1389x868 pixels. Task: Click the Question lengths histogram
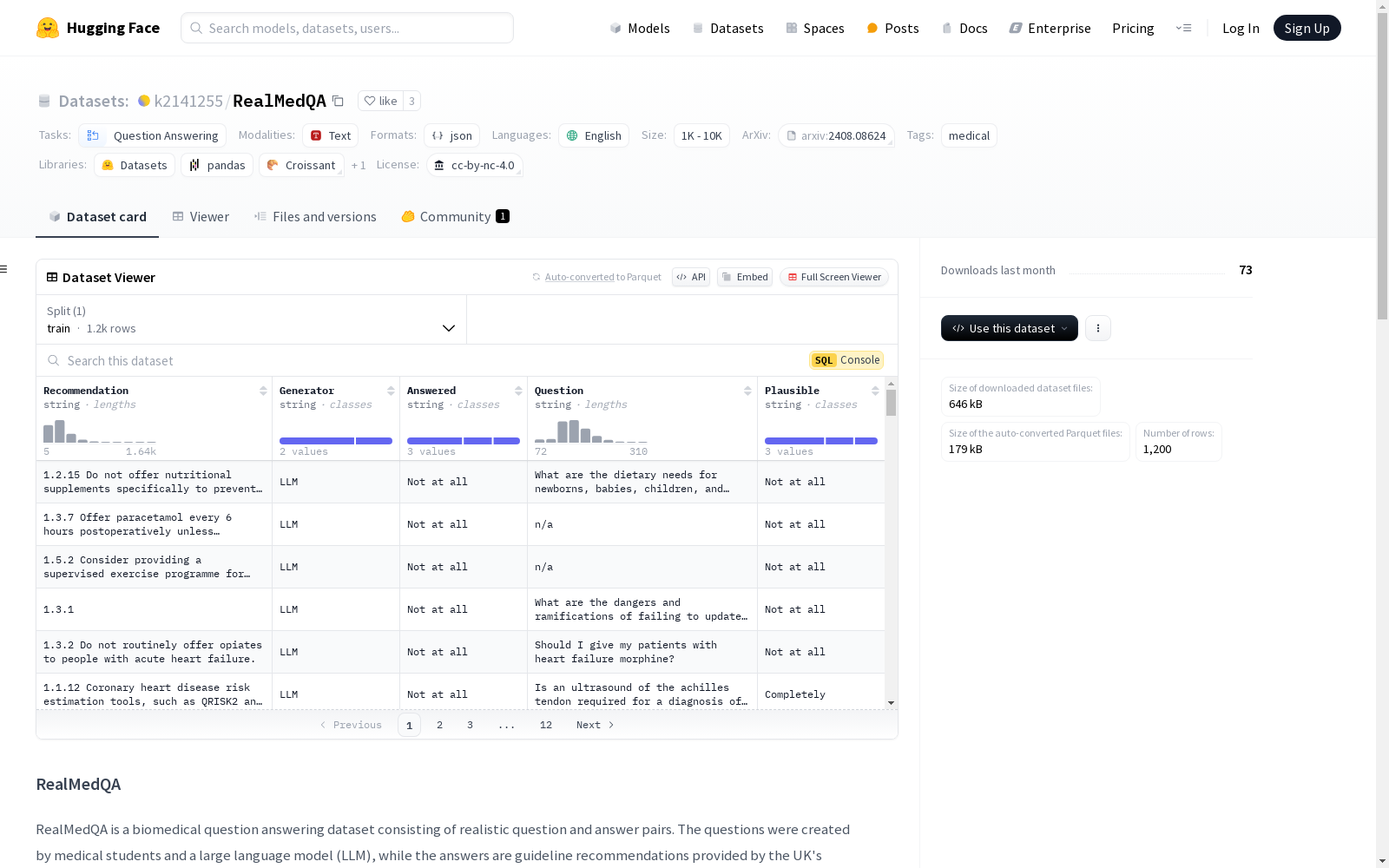(591, 431)
